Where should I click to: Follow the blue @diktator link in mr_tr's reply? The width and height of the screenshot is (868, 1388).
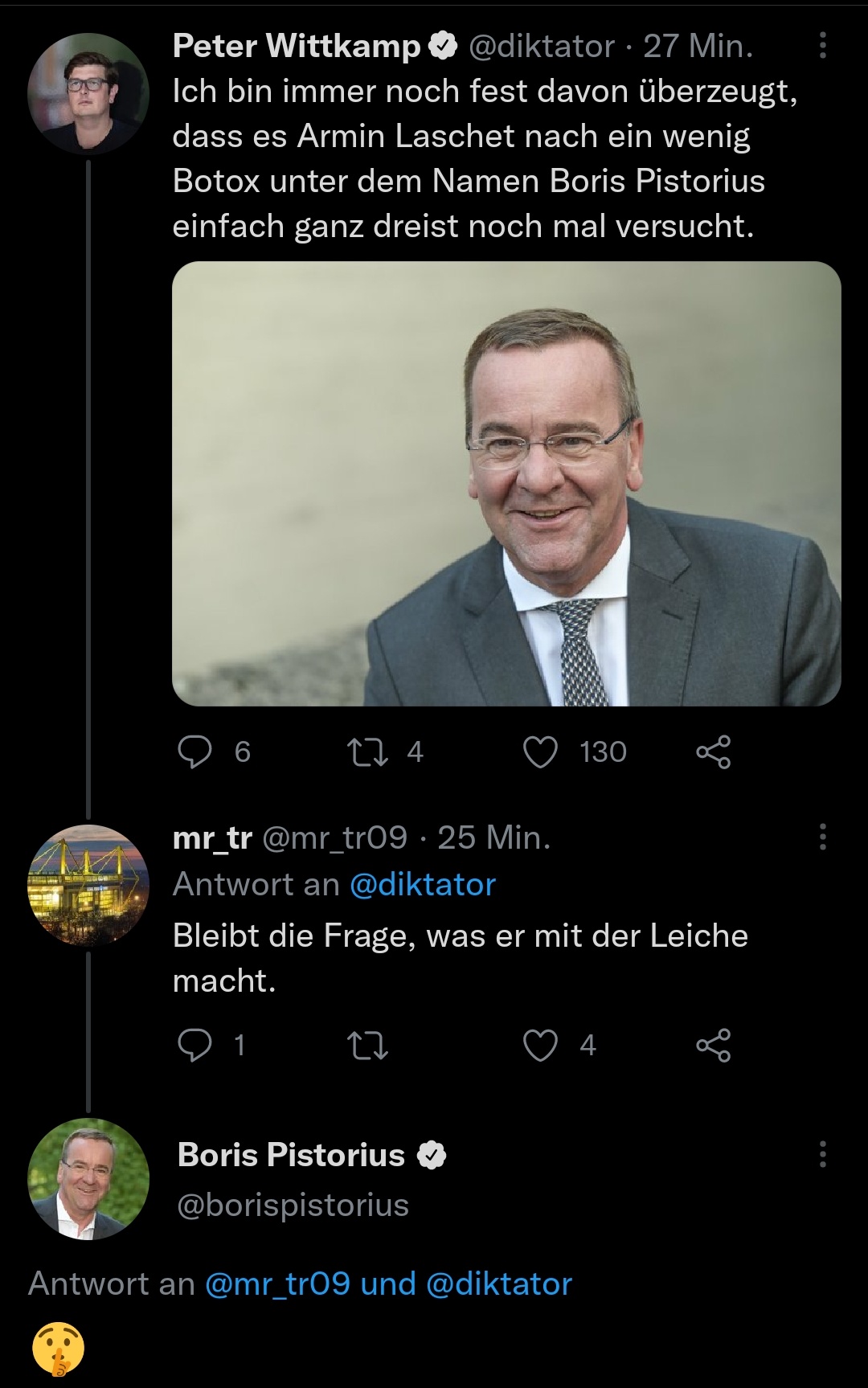tap(423, 884)
